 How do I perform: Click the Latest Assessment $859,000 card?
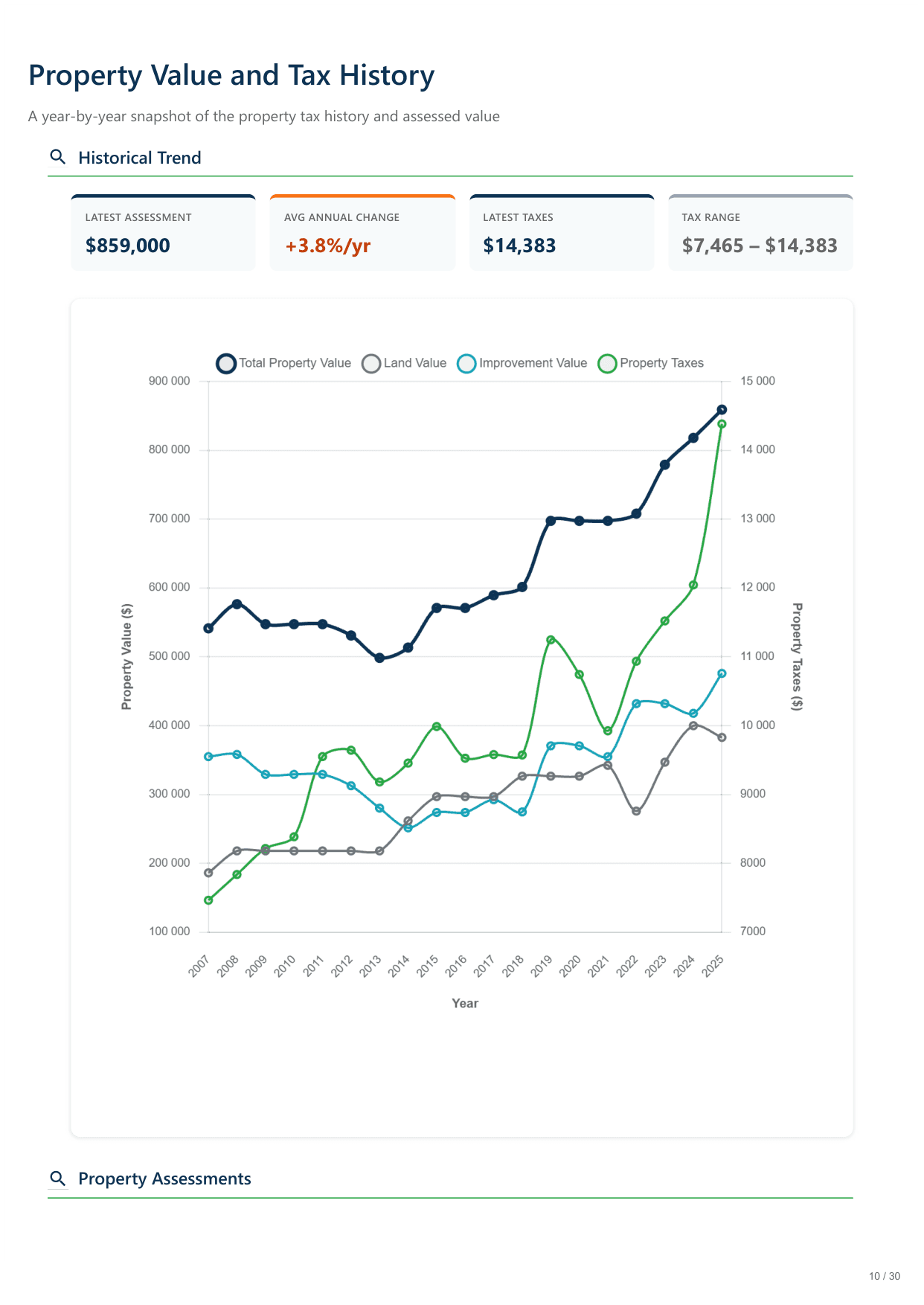[x=163, y=233]
